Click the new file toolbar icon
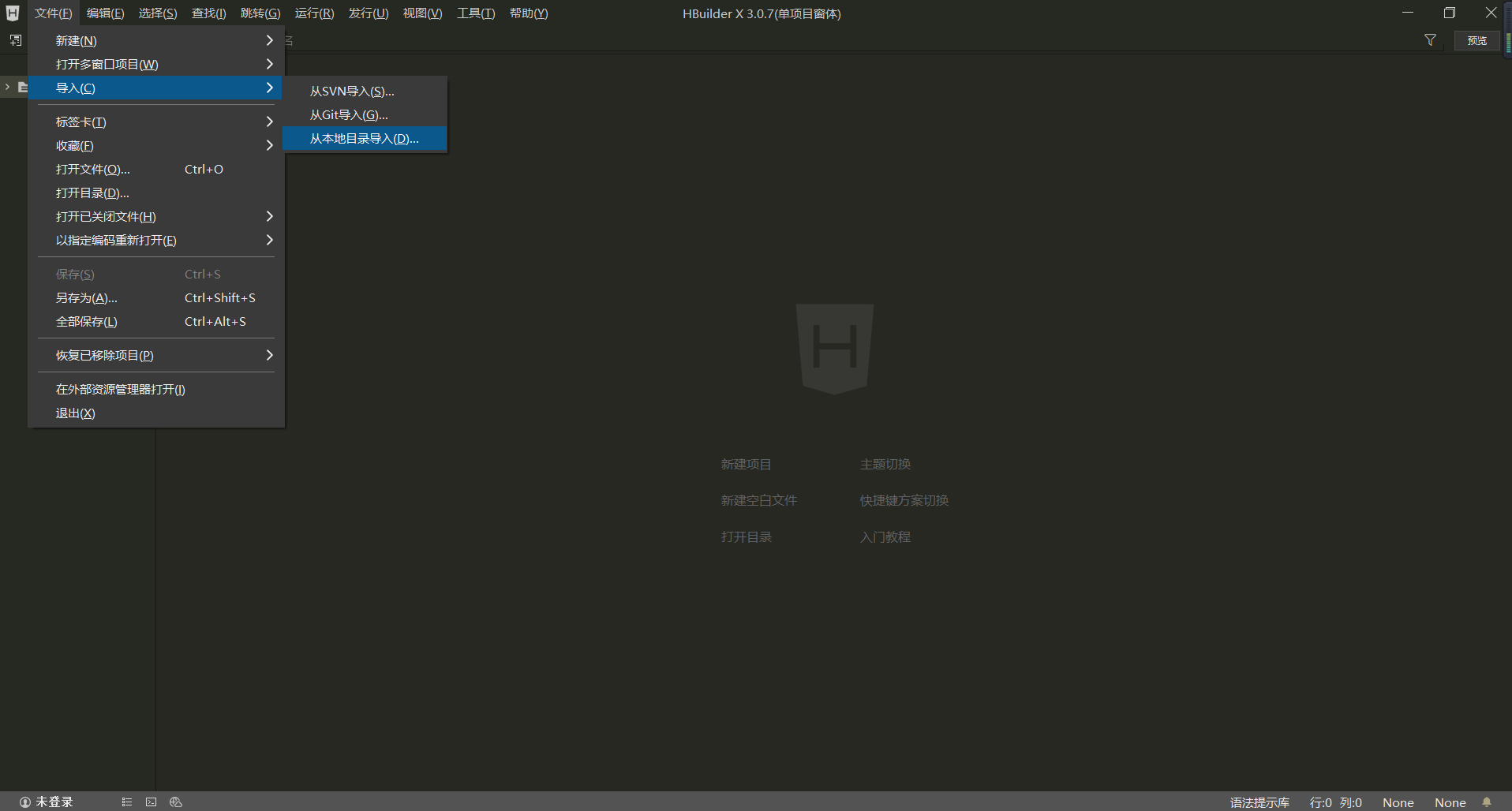The width and height of the screenshot is (1512, 811). pos(15,40)
